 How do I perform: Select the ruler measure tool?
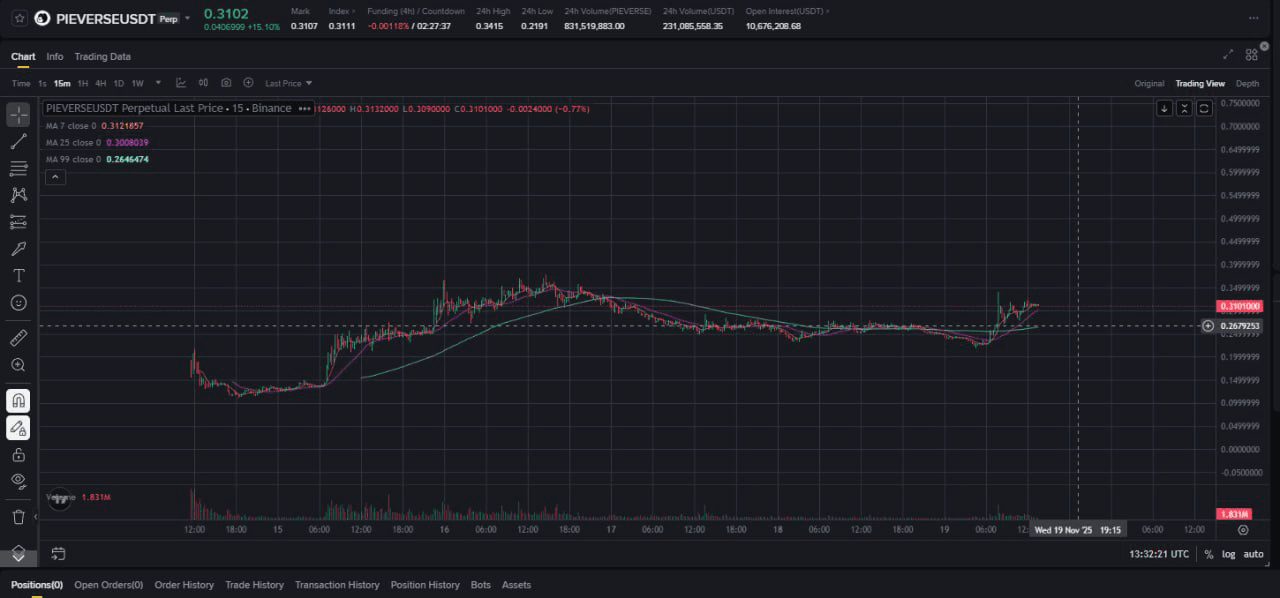[x=18, y=338]
